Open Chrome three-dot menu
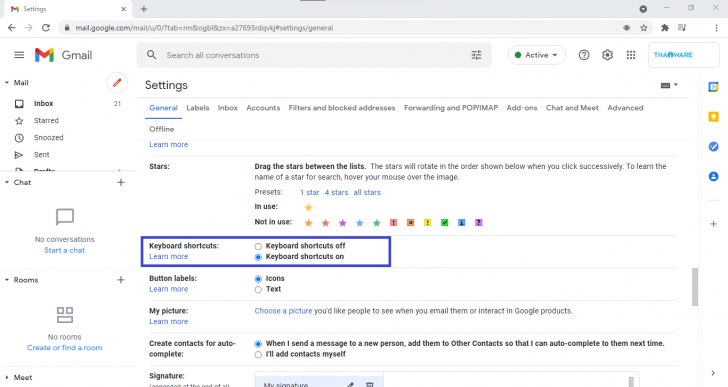The height and width of the screenshot is (387, 728). pyautogui.click(x=716, y=28)
